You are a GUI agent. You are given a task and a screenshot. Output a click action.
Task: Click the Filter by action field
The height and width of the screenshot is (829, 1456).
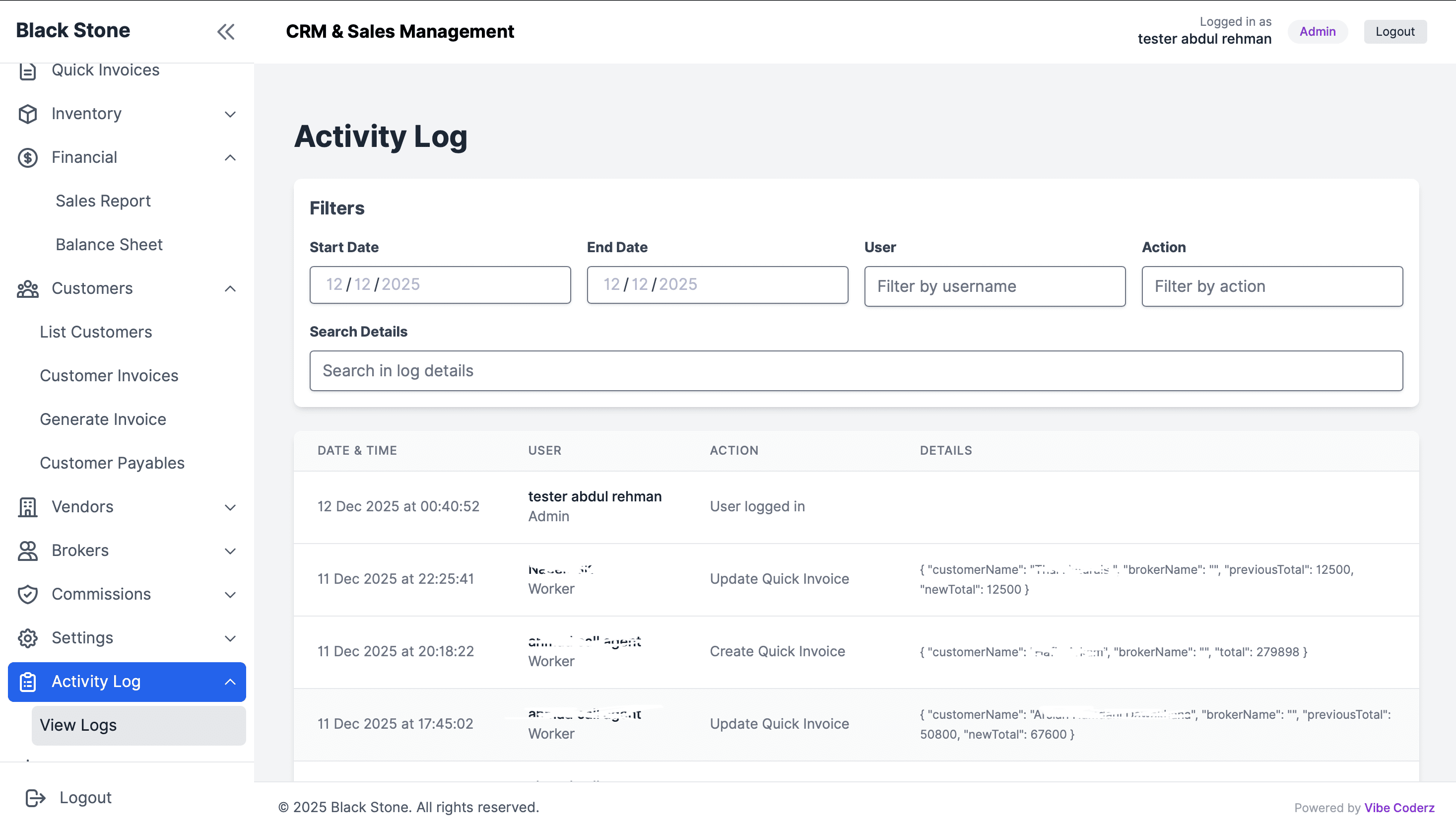click(1271, 286)
